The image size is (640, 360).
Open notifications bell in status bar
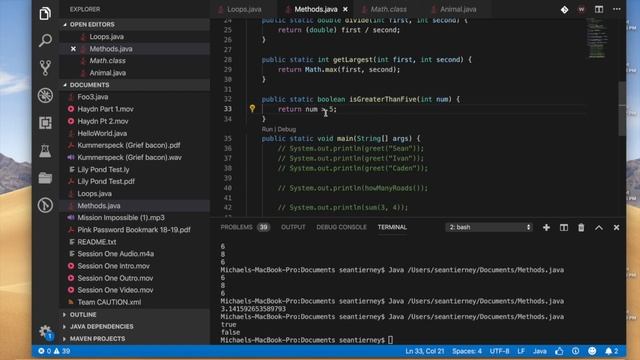611,351
